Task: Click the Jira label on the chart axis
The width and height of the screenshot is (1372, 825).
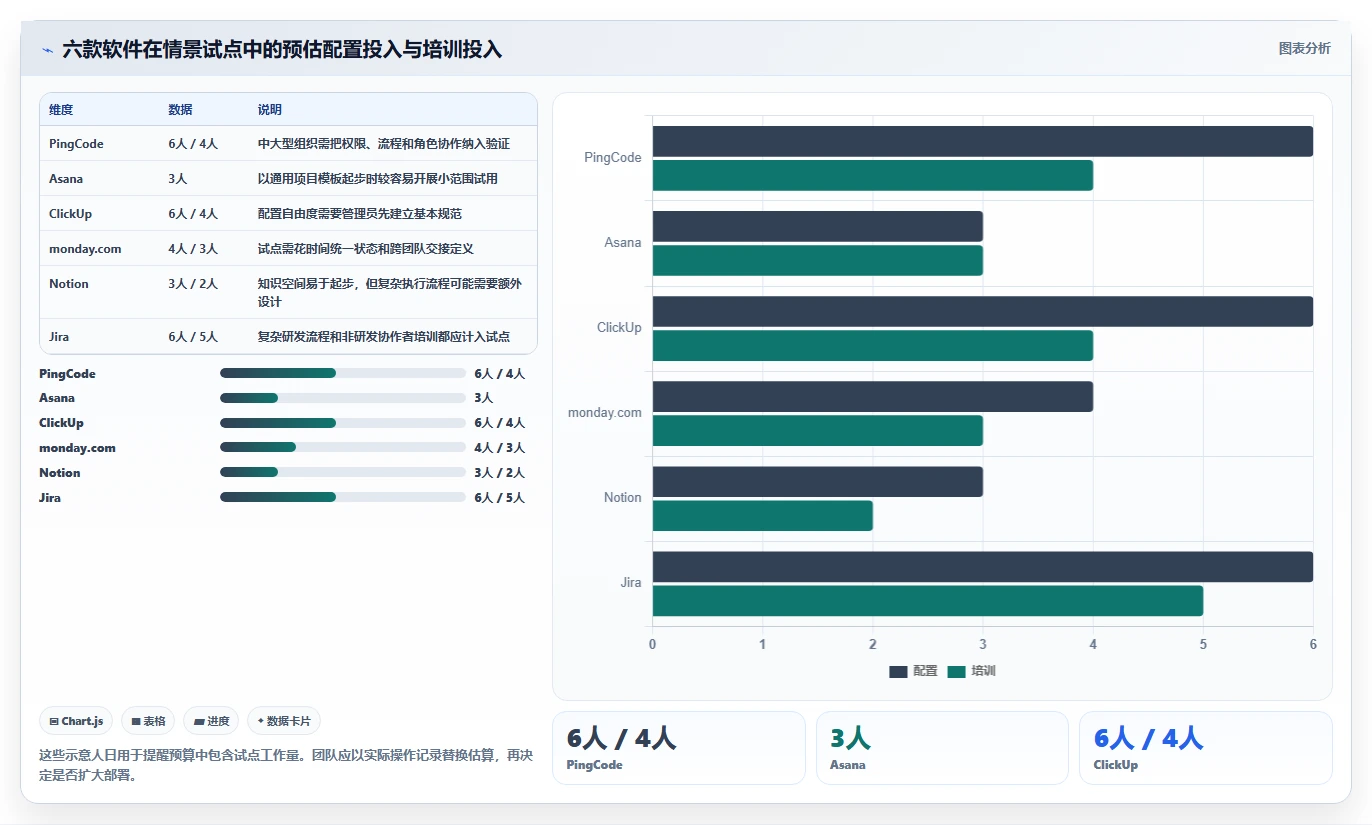Action: tap(631, 583)
